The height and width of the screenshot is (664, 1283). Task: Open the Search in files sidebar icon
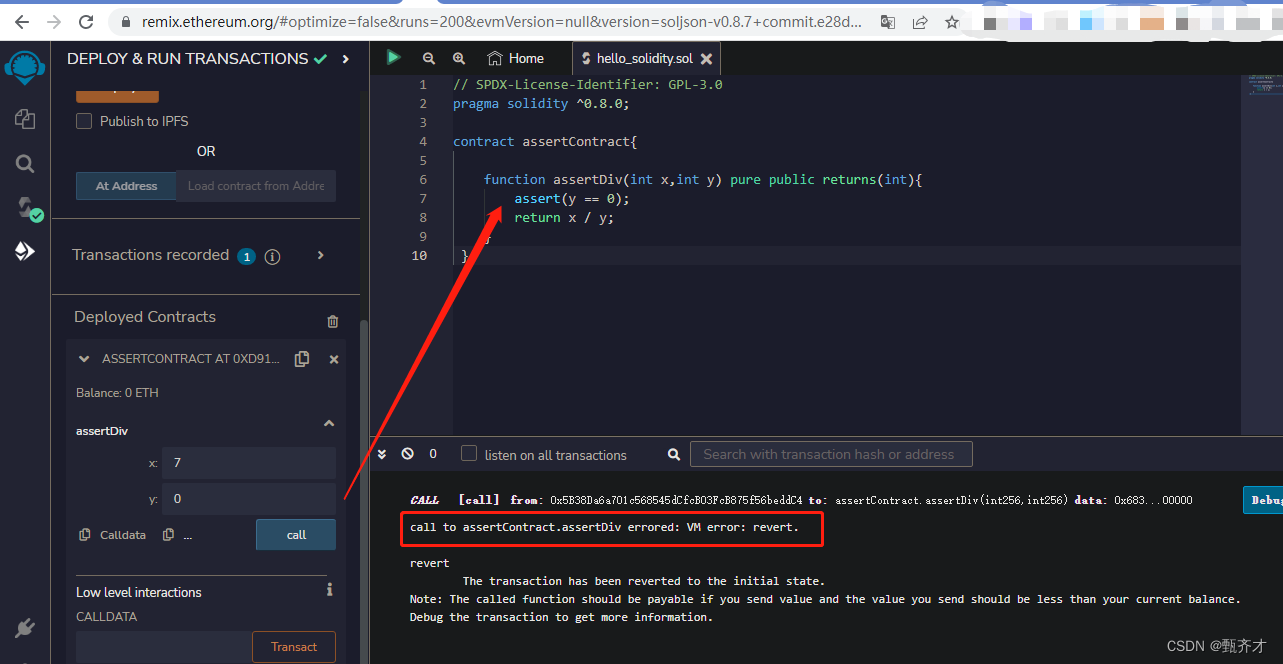(x=25, y=163)
